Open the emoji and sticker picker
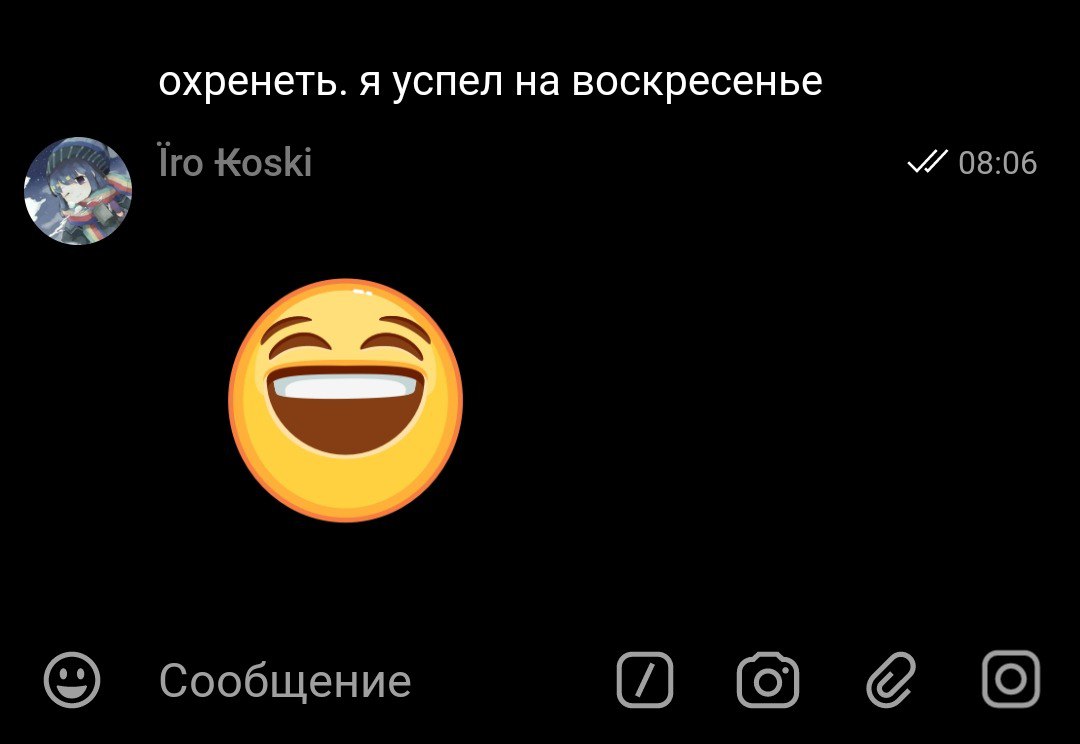The width and height of the screenshot is (1080, 744). pyautogui.click(x=72, y=680)
